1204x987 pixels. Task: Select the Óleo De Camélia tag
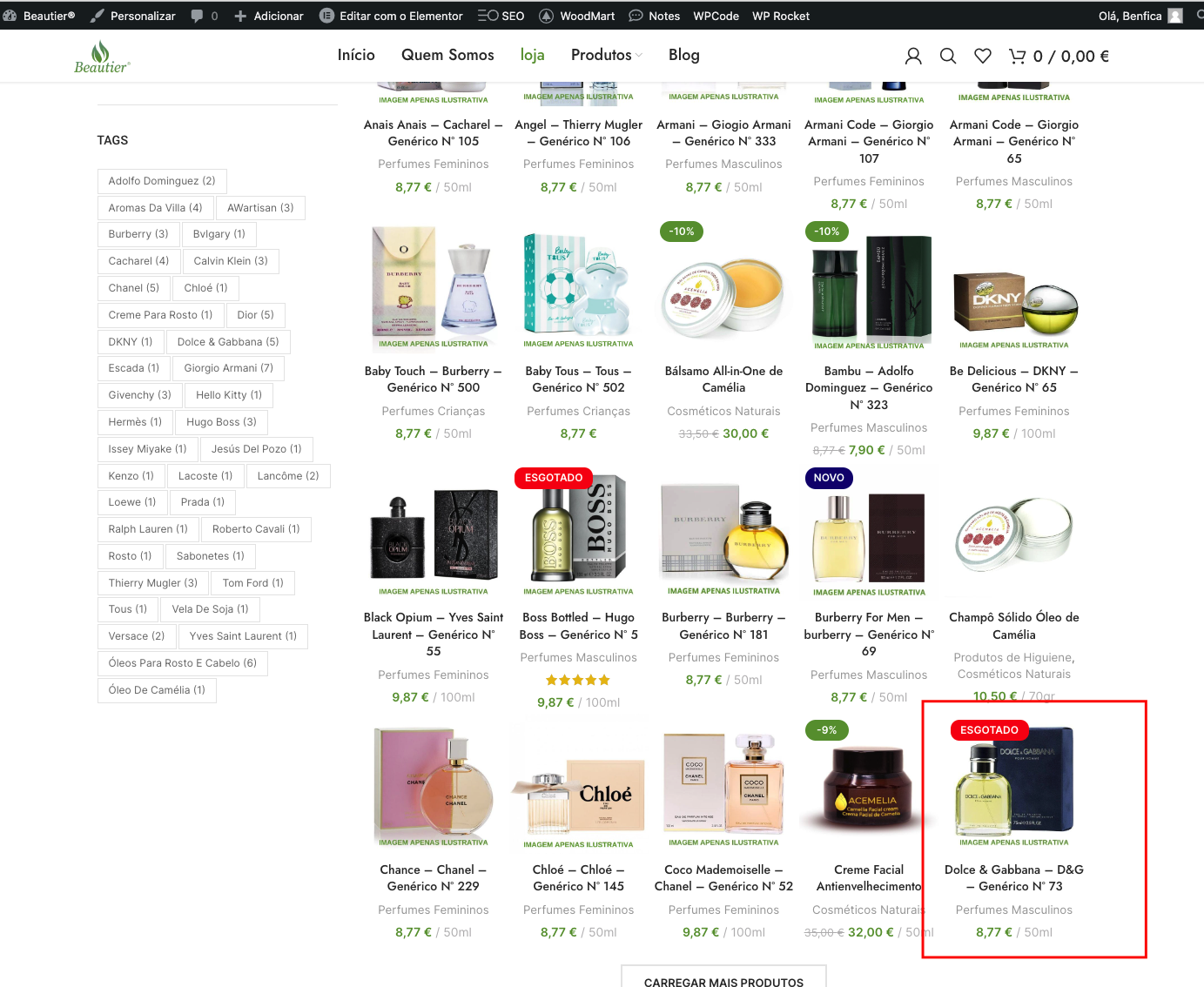(x=157, y=690)
